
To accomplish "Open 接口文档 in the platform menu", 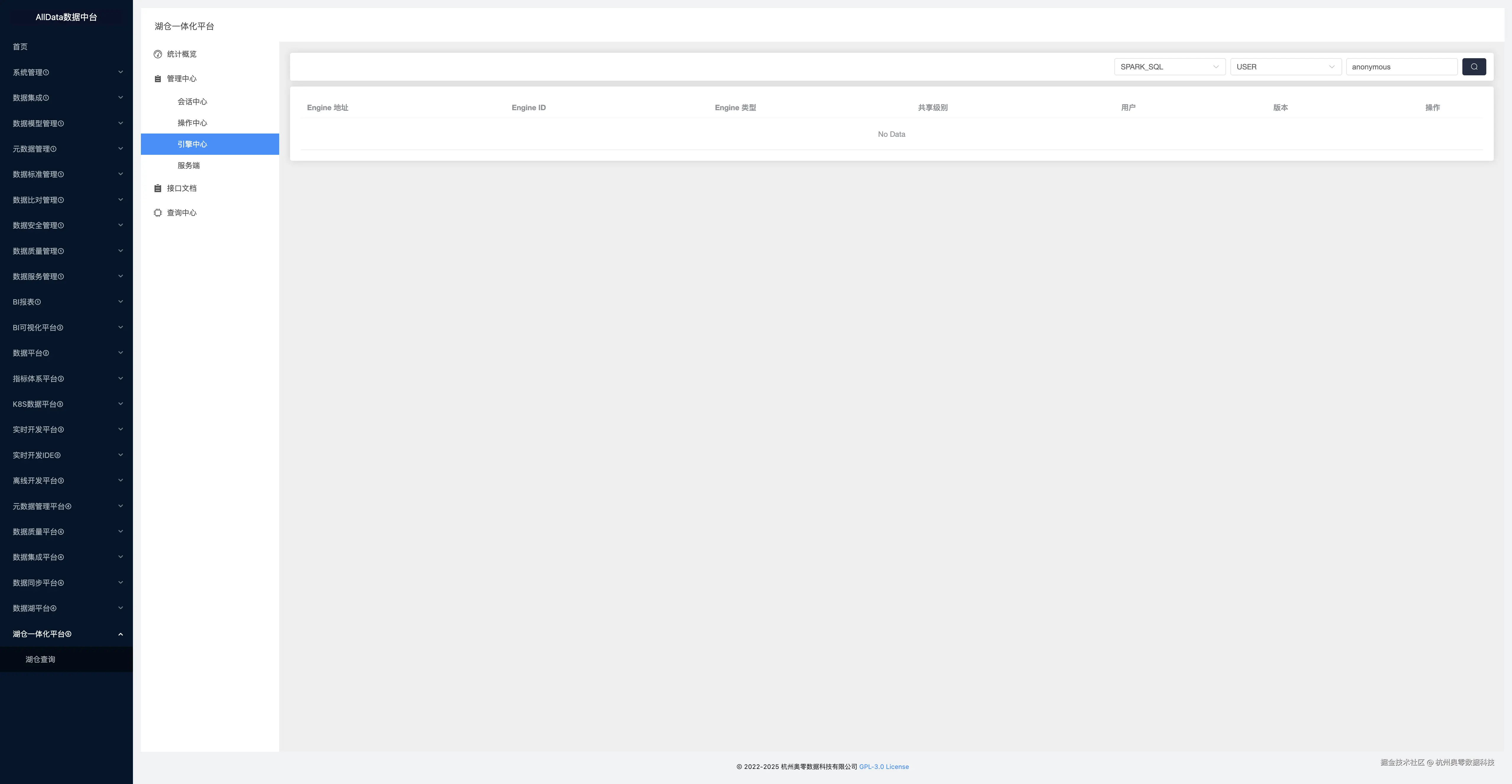I will 209,188.
